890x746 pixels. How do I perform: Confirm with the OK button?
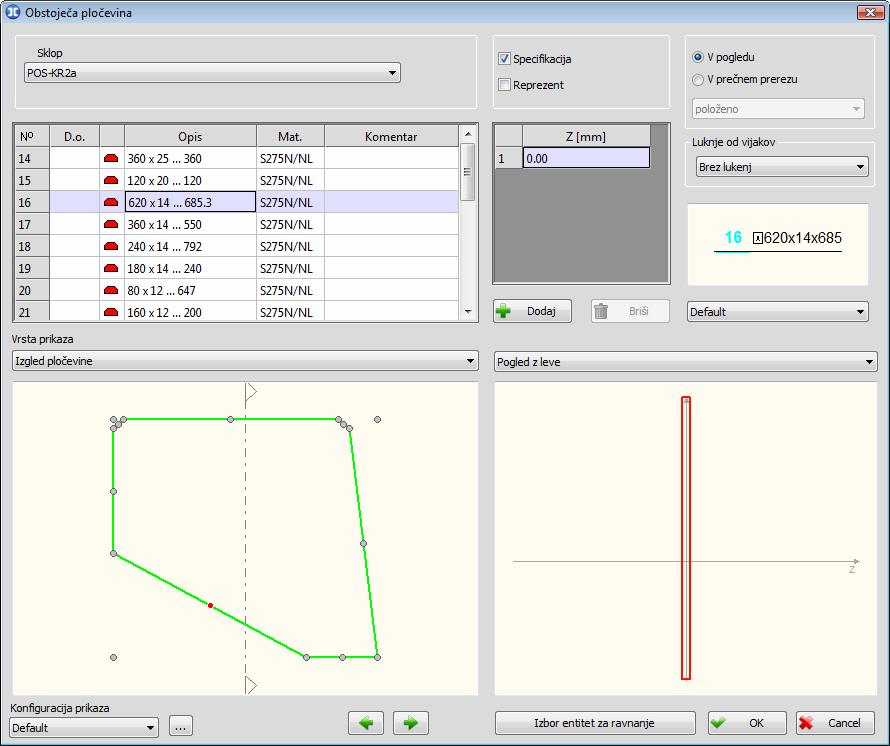point(747,723)
